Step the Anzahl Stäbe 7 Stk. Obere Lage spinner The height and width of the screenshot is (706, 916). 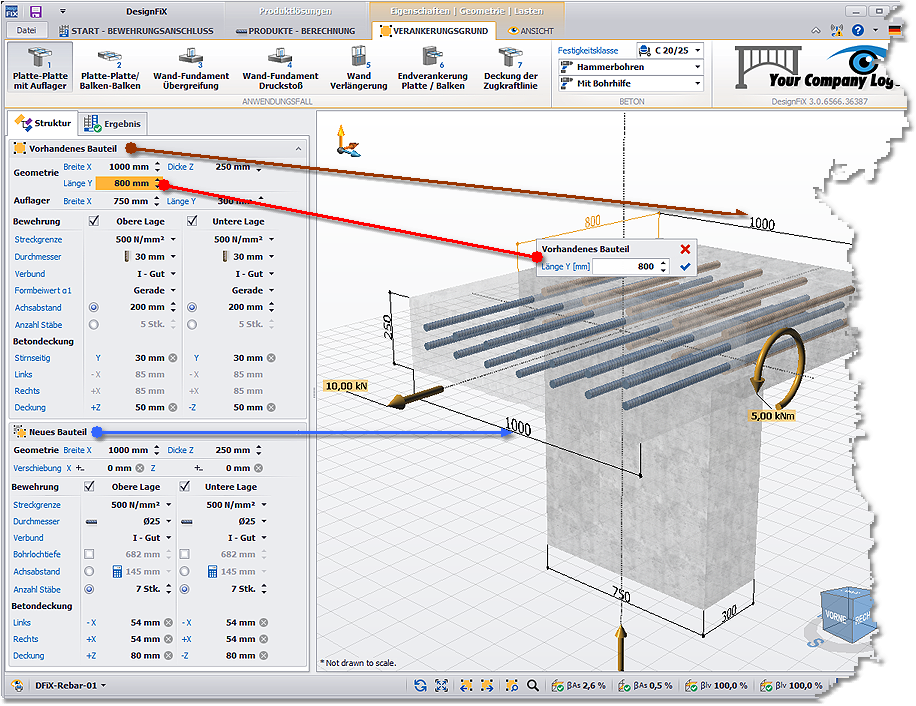coord(169,589)
